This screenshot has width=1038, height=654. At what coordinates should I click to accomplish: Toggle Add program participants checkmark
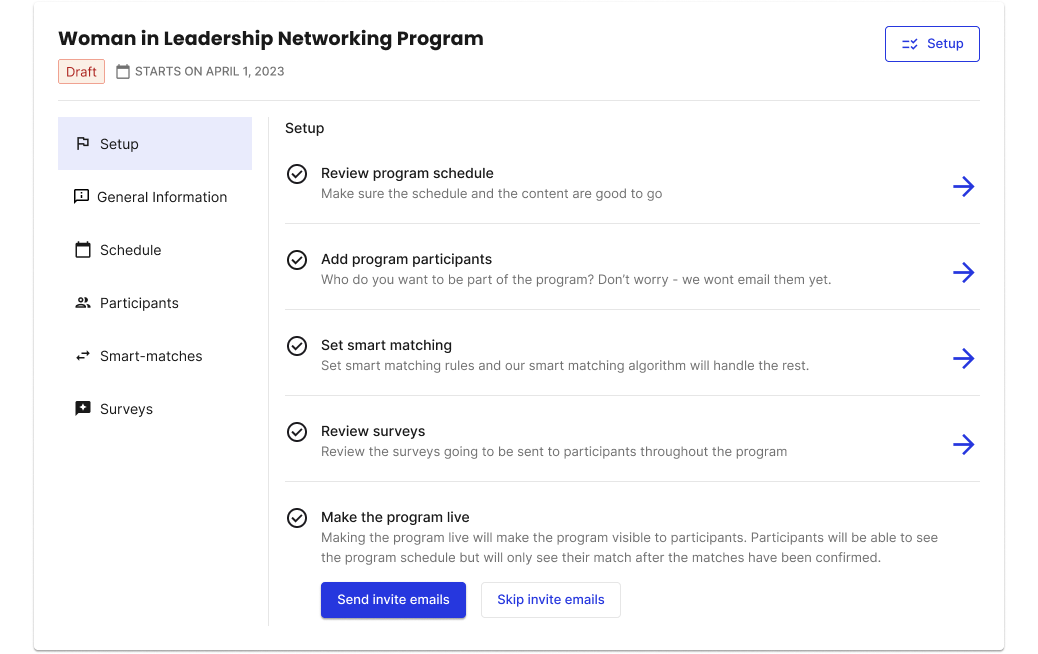click(x=297, y=260)
